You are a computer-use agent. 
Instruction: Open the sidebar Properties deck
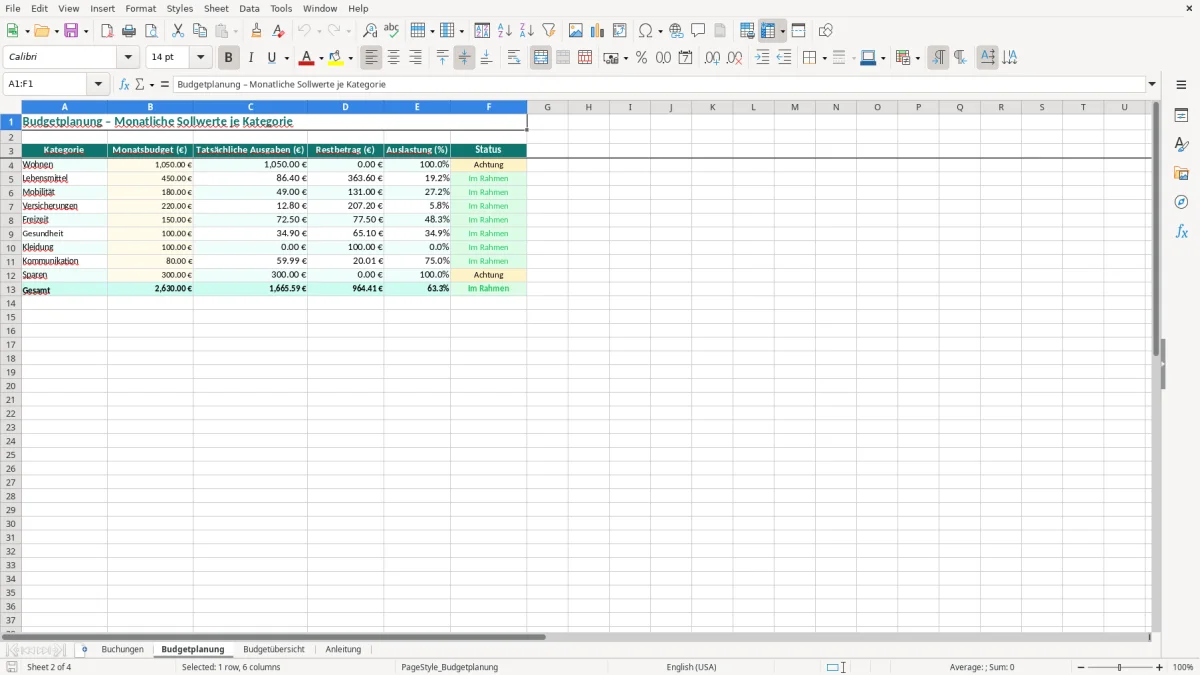pyautogui.click(x=1181, y=115)
